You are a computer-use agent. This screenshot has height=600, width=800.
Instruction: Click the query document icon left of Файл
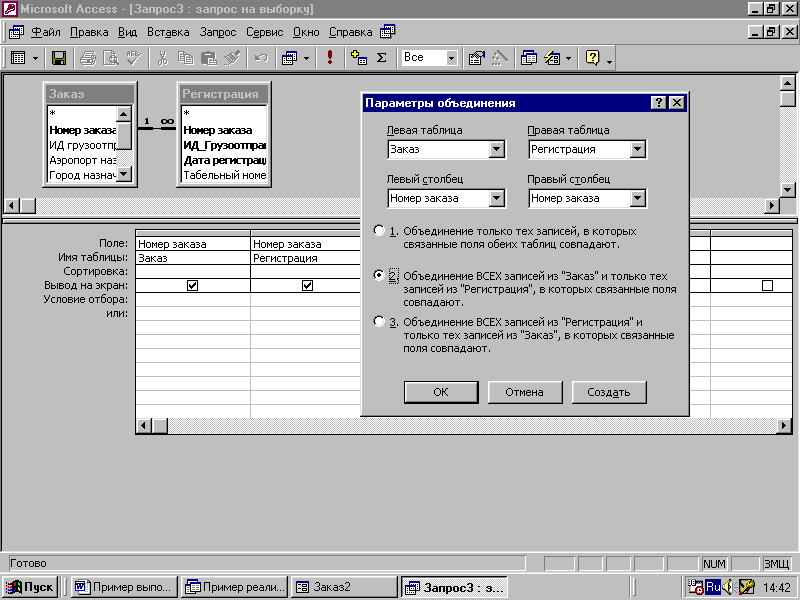point(16,32)
